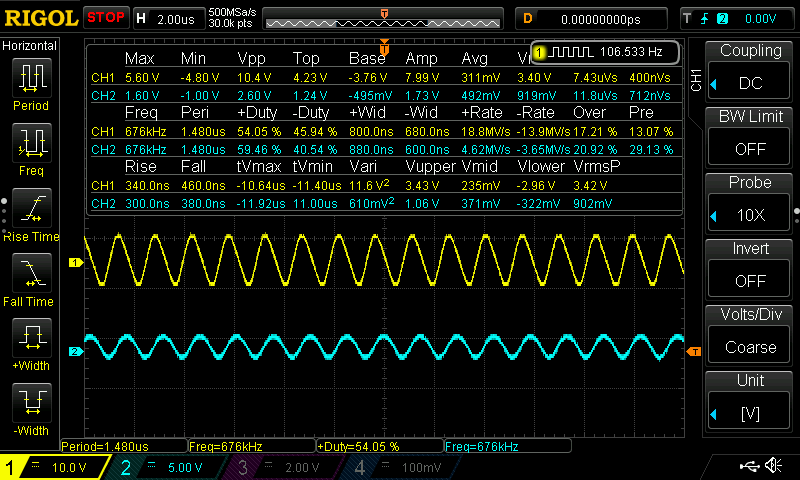800x480 pixels.
Task: Click the waveform memory overview bar
Action: click(x=383, y=19)
